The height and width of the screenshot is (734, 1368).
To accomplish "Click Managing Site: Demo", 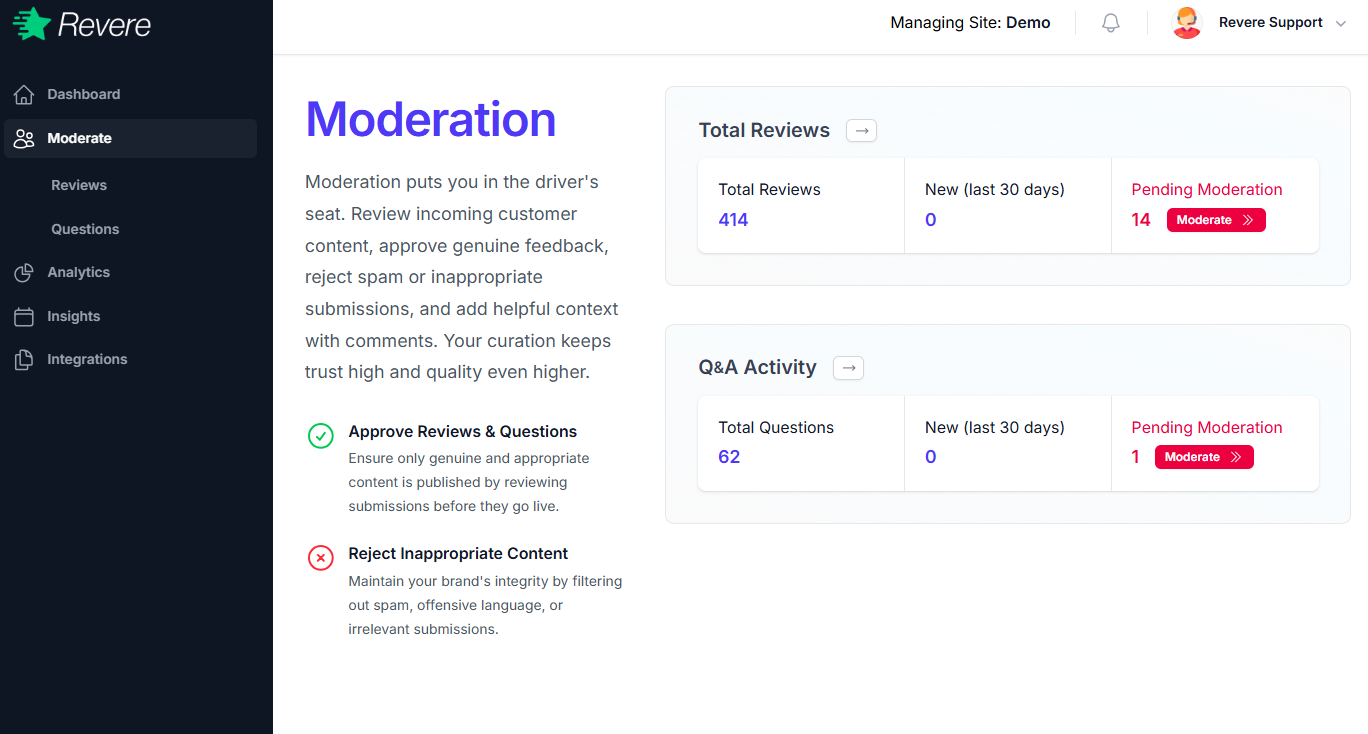I will [969, 22].
